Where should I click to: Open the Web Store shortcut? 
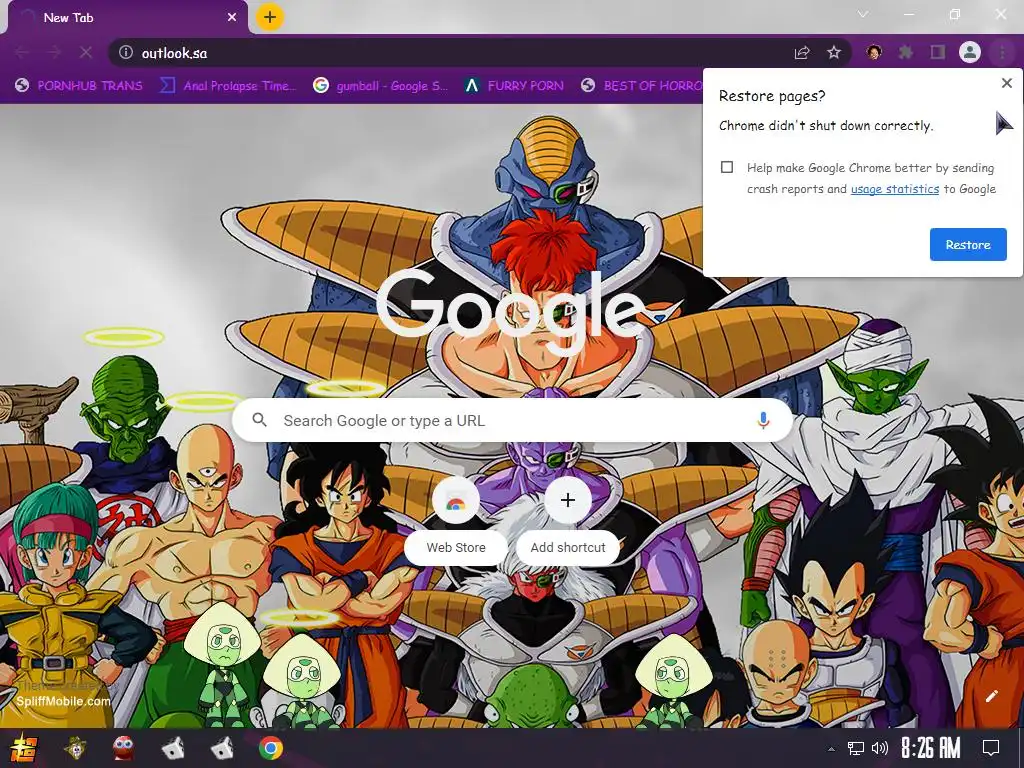[x=456, y=520]
